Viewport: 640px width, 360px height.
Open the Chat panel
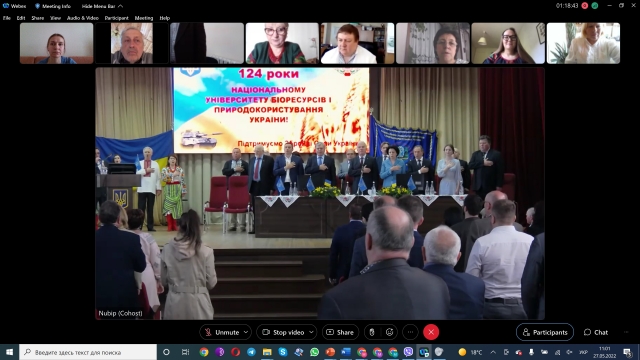pos(596,332)
